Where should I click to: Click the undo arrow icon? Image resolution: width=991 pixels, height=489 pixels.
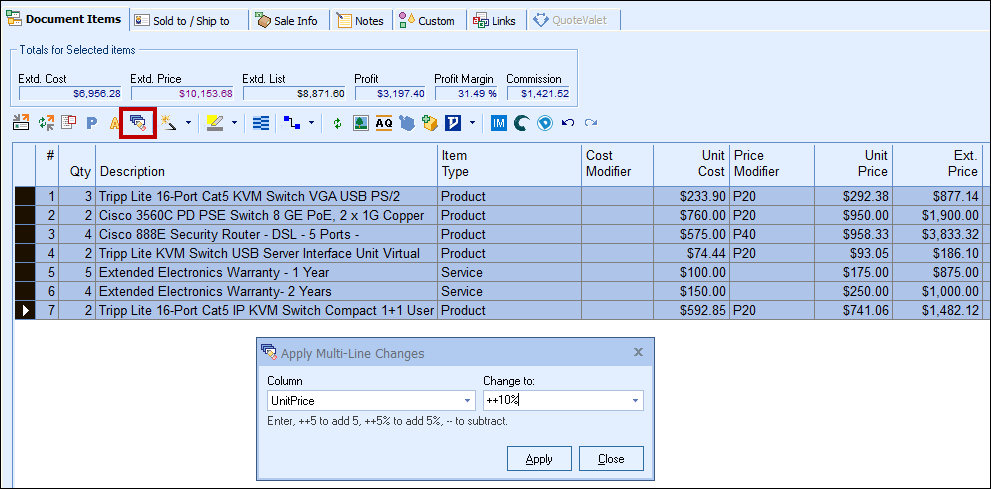tap(568, 123)
